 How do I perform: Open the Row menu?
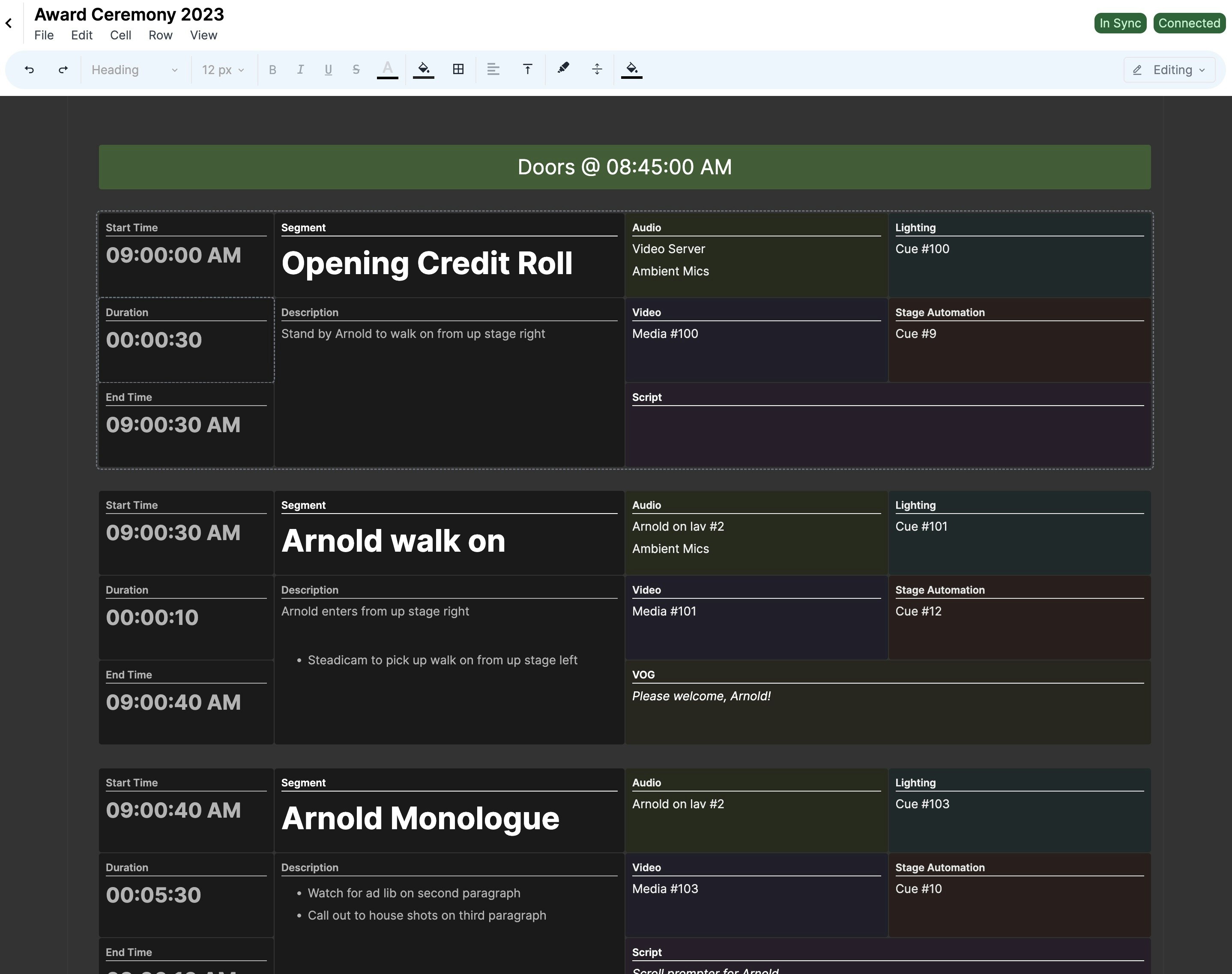pos(160,36)
